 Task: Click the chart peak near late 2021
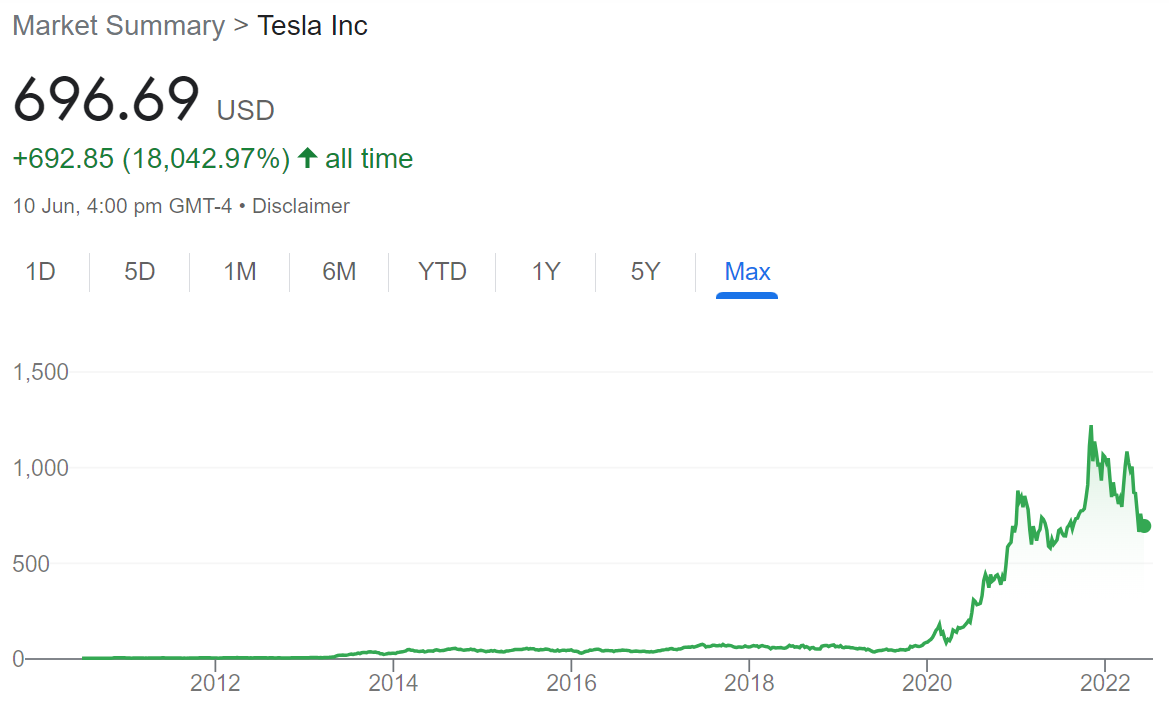[x=1091, y=427]
